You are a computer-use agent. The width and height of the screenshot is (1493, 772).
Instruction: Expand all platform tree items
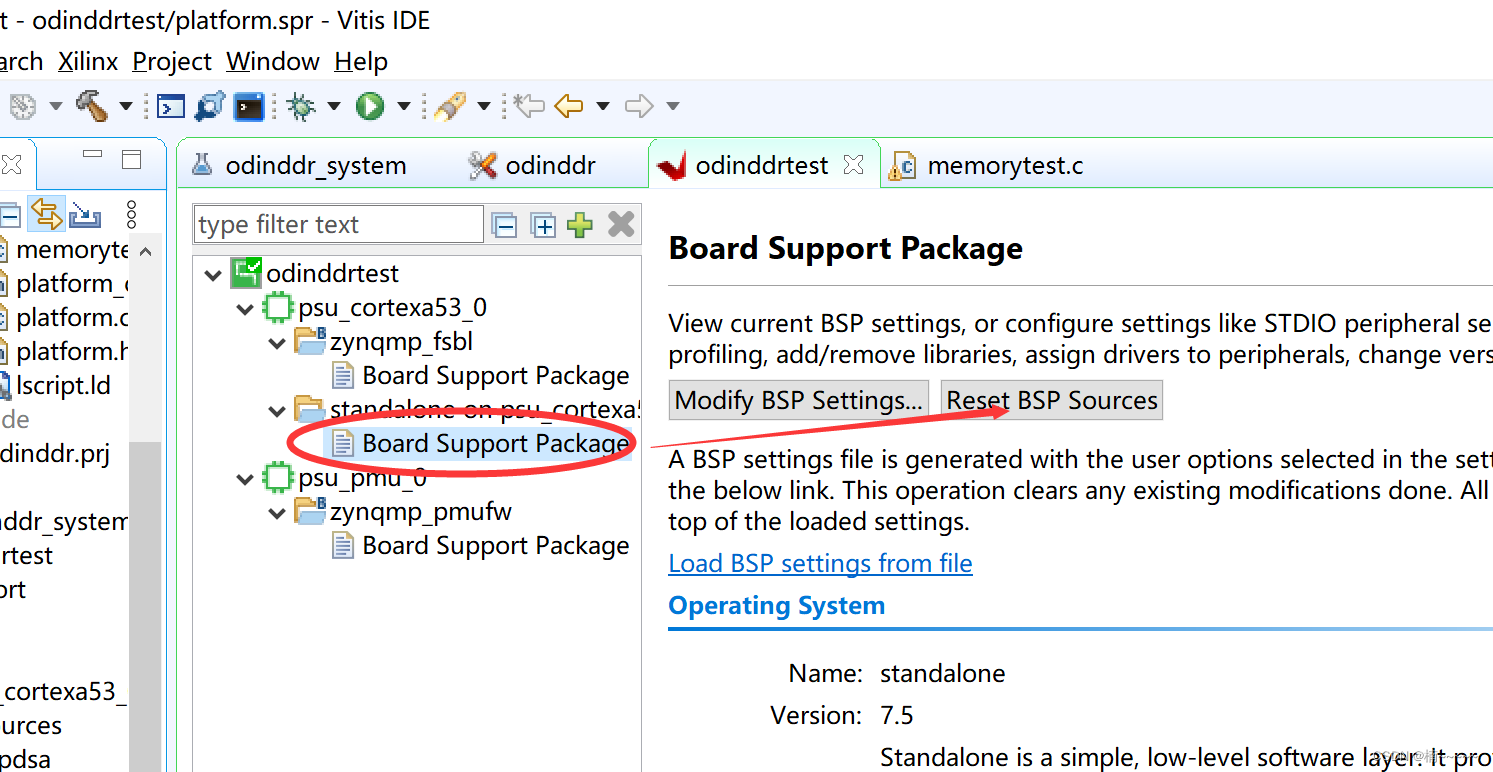point(543,225)
